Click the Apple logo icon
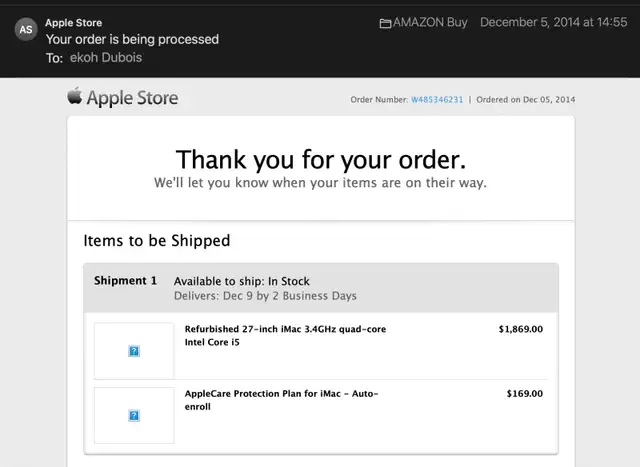The width and height of the screenshot is (640, 467). [75, 96]
